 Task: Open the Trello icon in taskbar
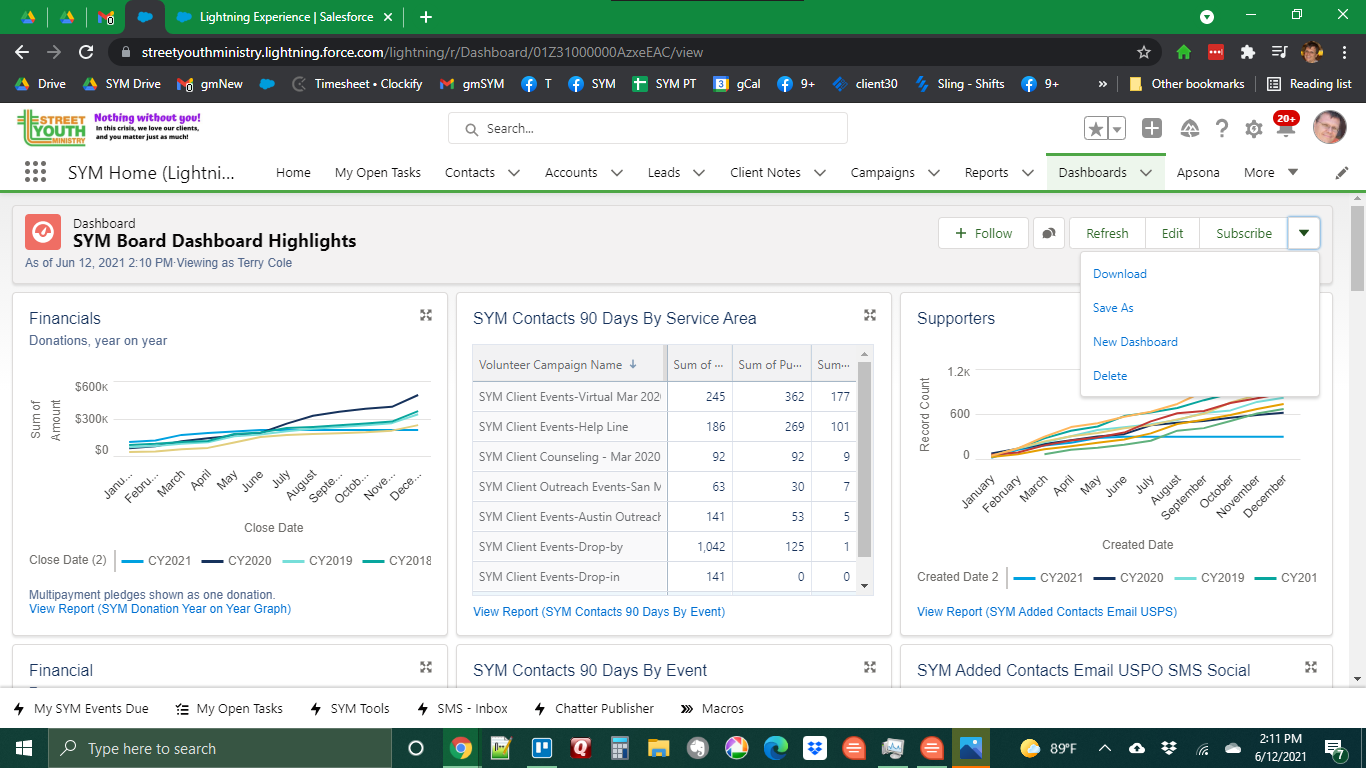tap(543, 748)
